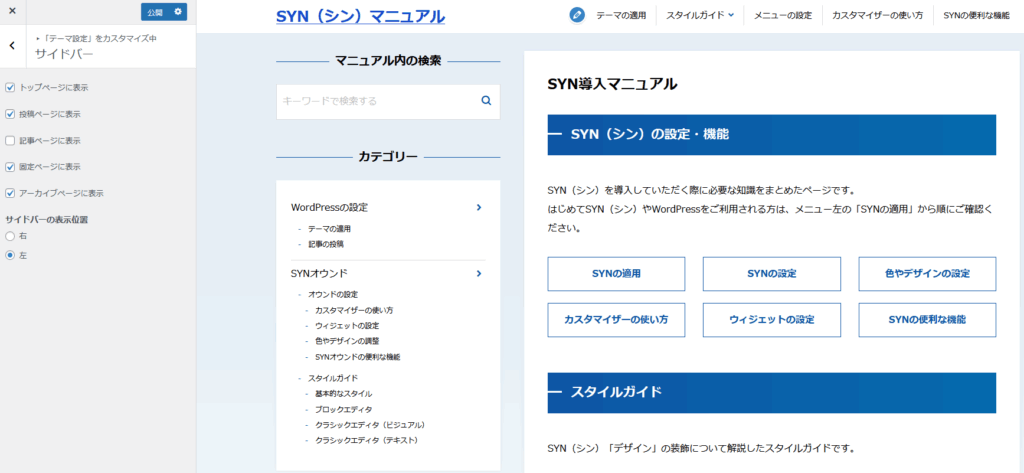This screenshot has width=1024, height=473.
Task: Open ウィジェットの設定 in the category list
Action: (347, 325)
